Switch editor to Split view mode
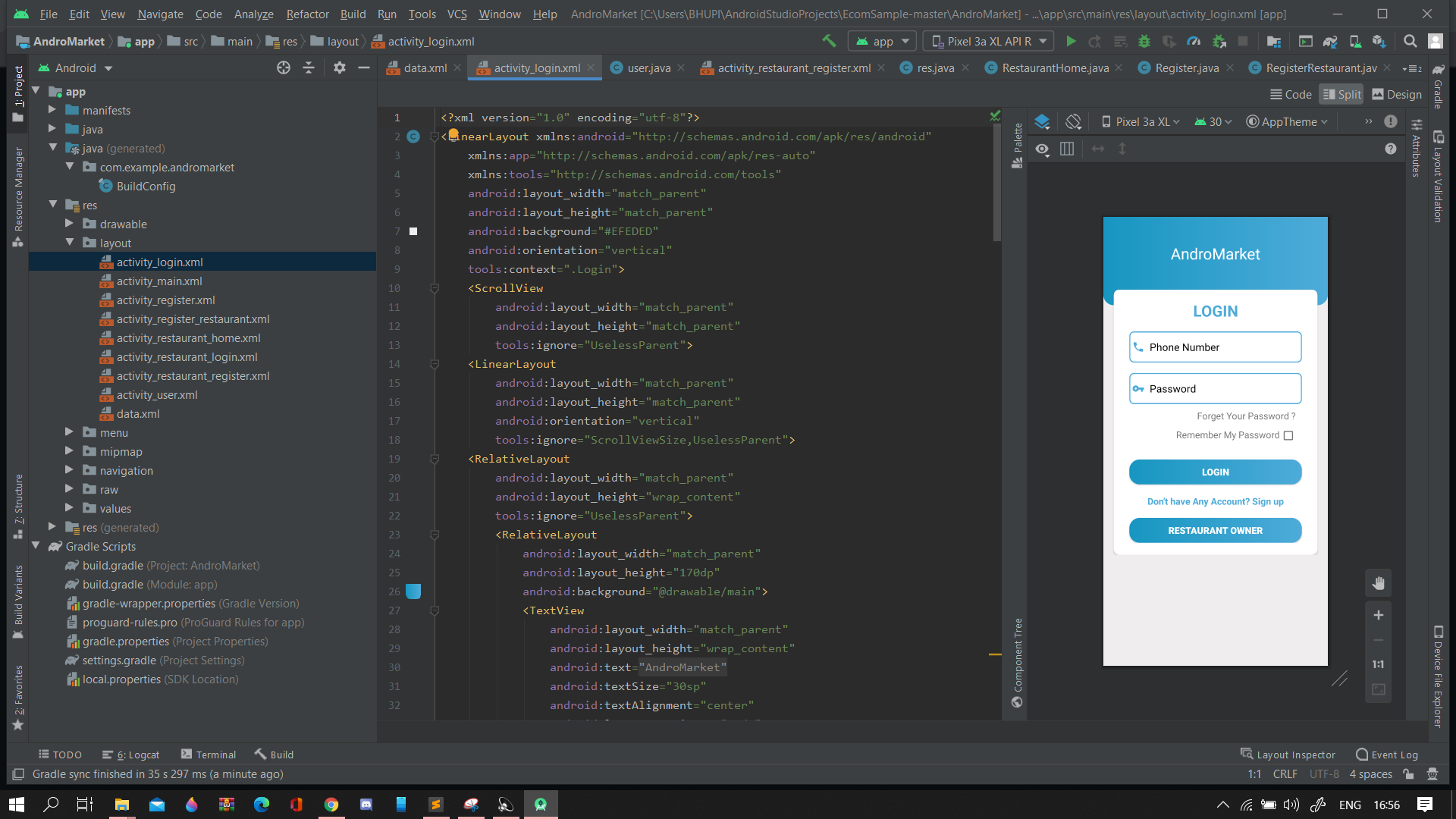 pyautogui.click(x=1341, y=94)
